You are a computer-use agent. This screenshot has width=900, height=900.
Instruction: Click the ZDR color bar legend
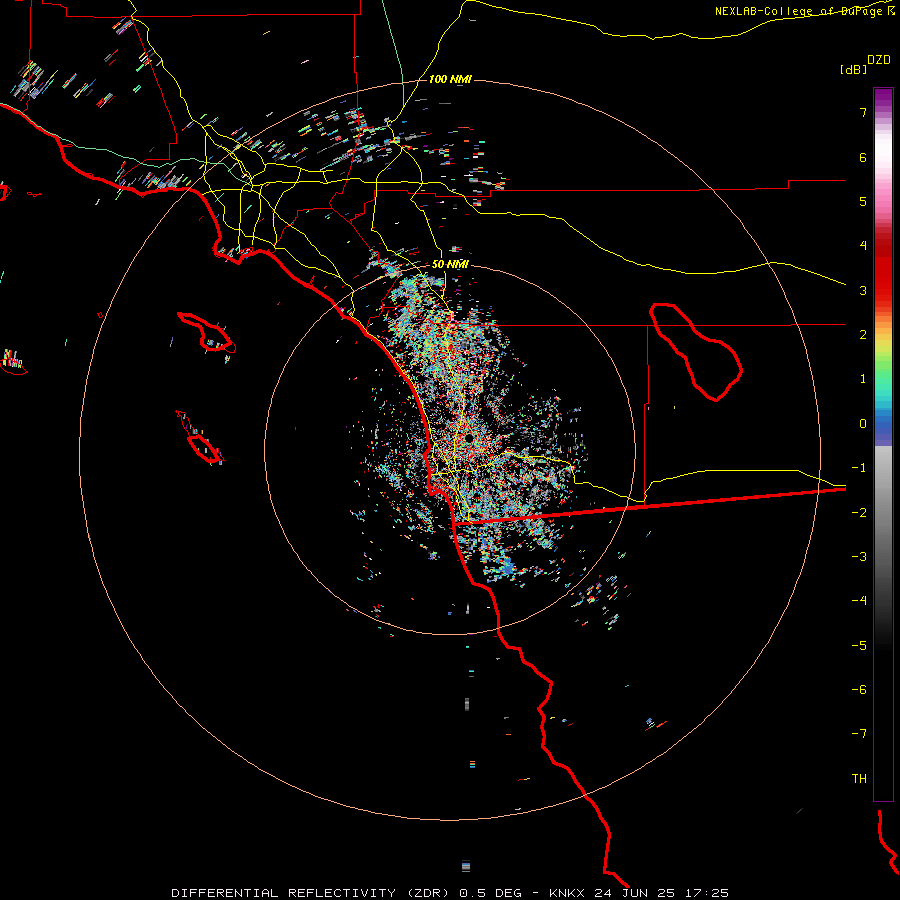click(x=883, y=444)
